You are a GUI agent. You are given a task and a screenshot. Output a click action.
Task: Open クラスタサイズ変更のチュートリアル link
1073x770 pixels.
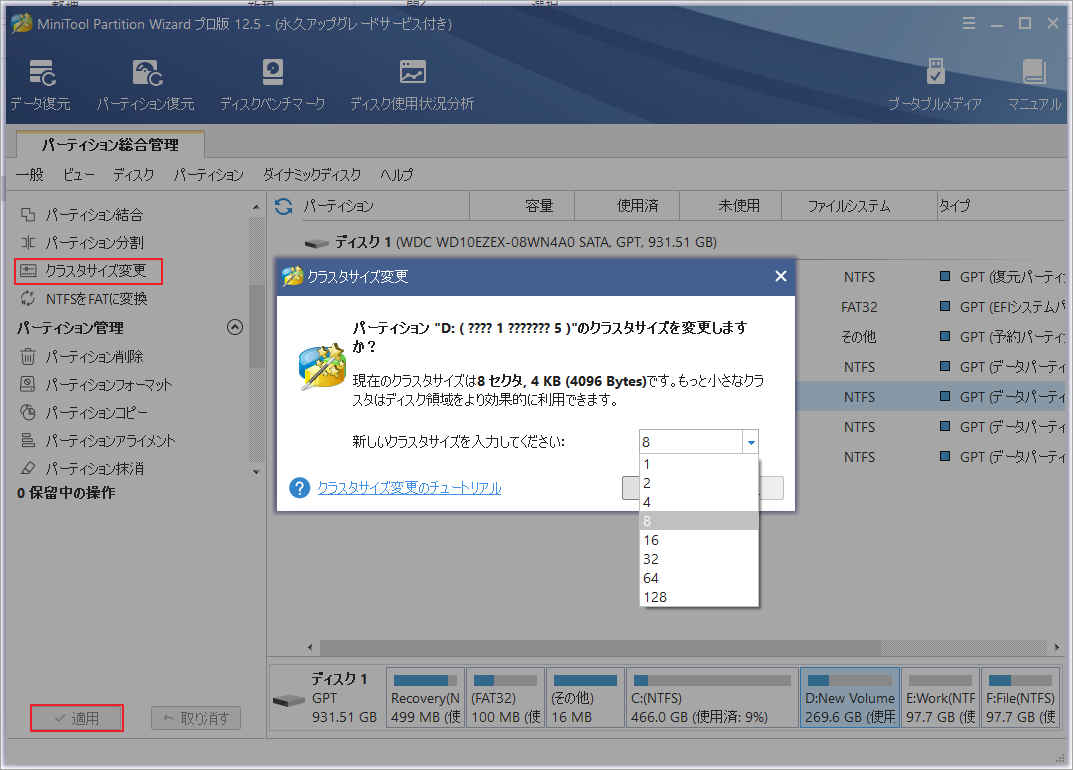[x=409, y=487]
